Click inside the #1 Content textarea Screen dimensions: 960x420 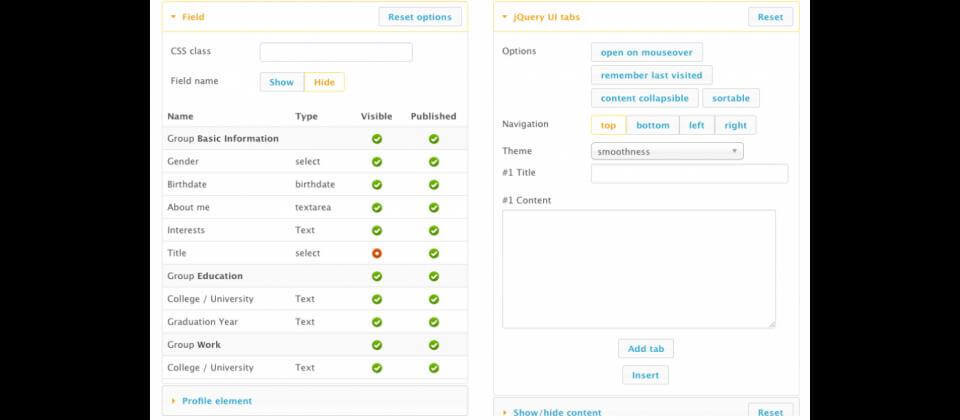(639, 269)
